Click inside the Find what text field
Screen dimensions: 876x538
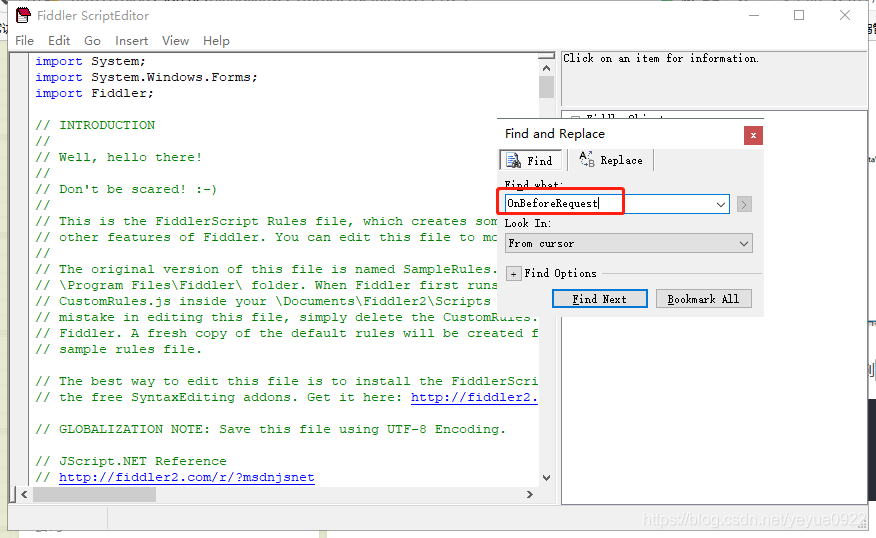coord(610,204)
